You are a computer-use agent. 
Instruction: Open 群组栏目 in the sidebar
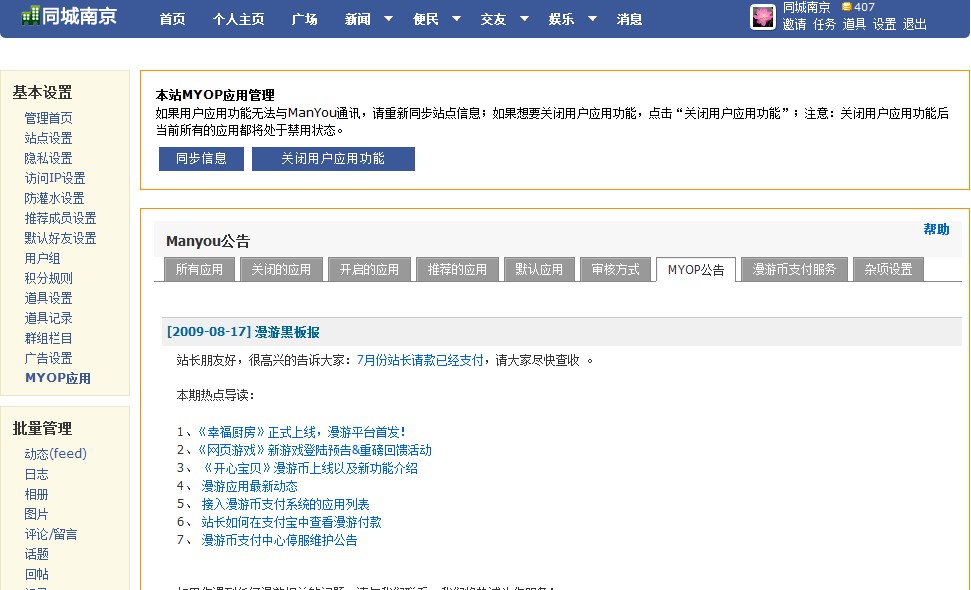point(48,338)
